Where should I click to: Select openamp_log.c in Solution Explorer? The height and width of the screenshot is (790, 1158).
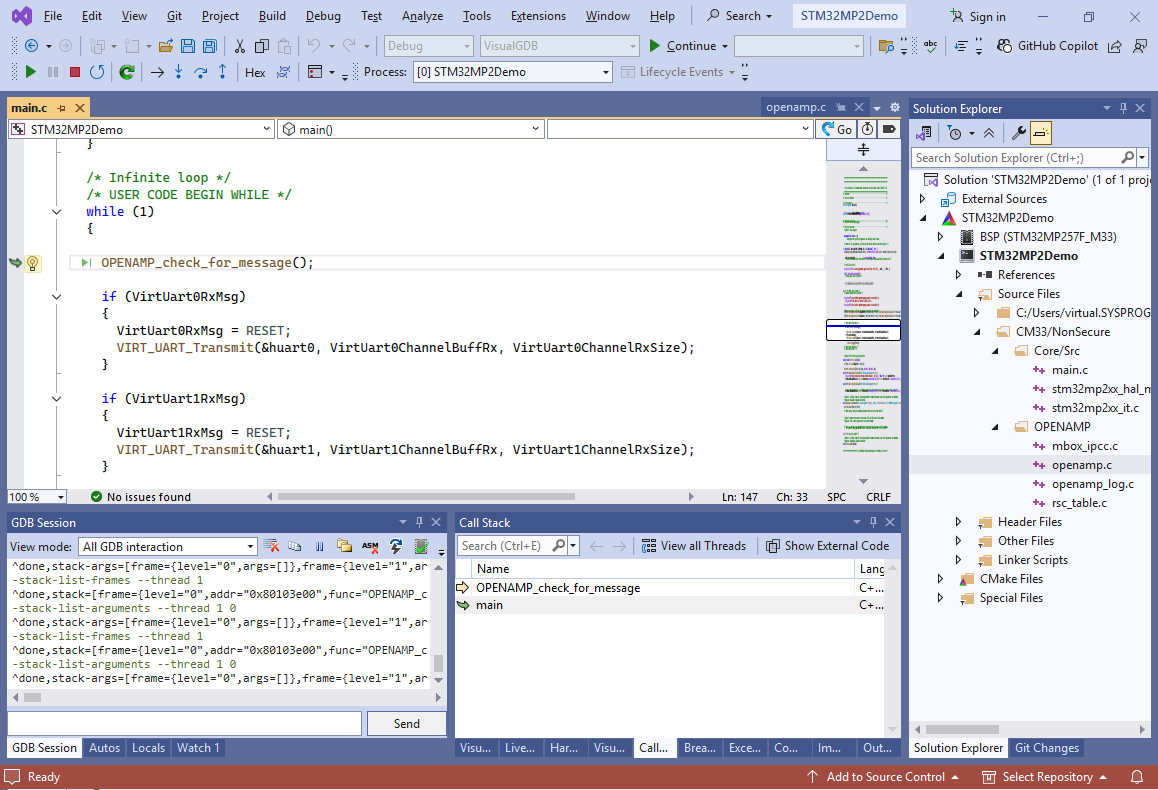[x=1092, y=484]
